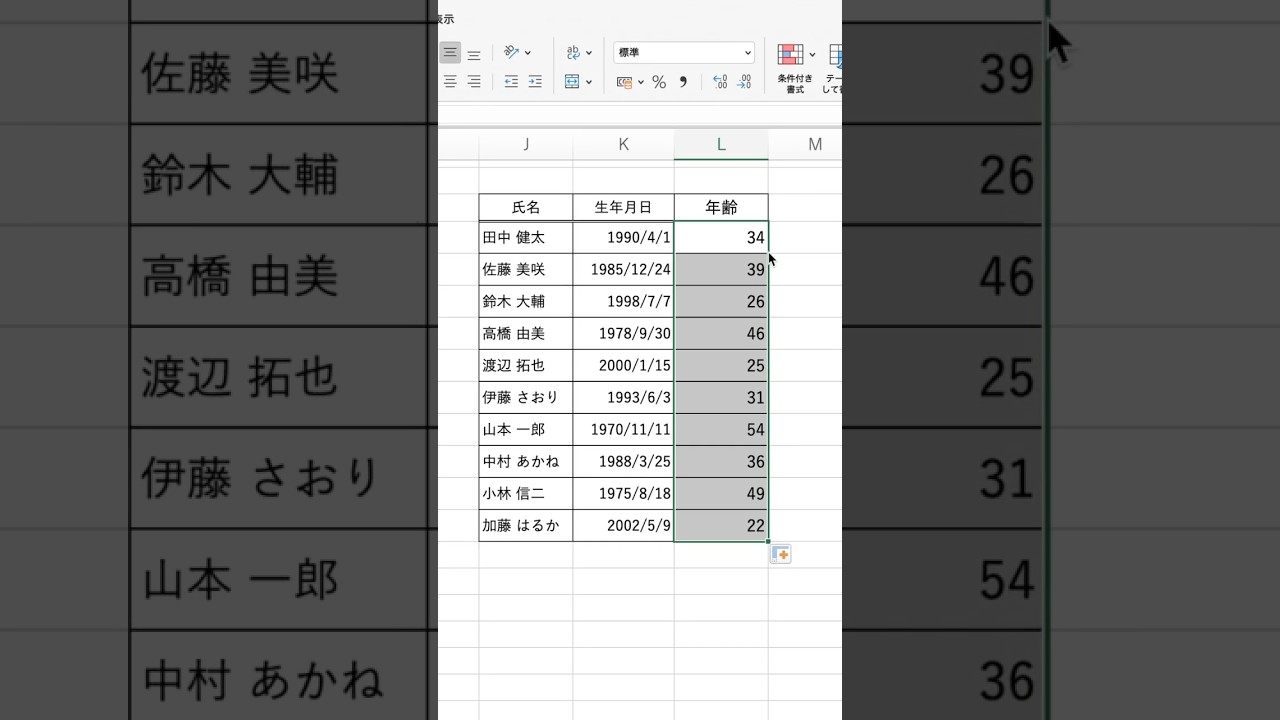Image resolution: width=1280 pixels, height=720 pixels.
Task: Select the middle align icon
Action: click(x=450, y=53)
